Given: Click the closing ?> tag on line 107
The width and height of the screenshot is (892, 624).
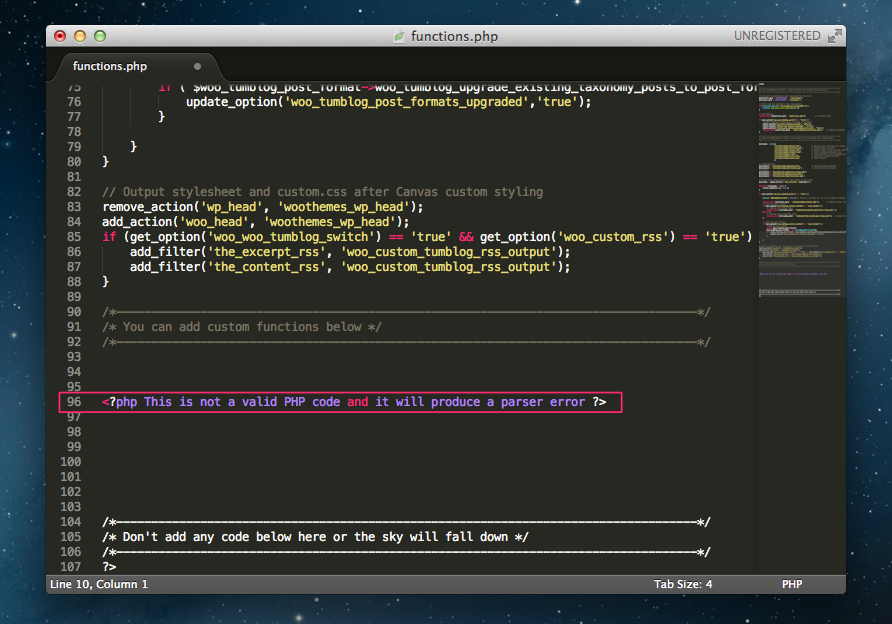Looking at the screenshot, I should (109, 567).
